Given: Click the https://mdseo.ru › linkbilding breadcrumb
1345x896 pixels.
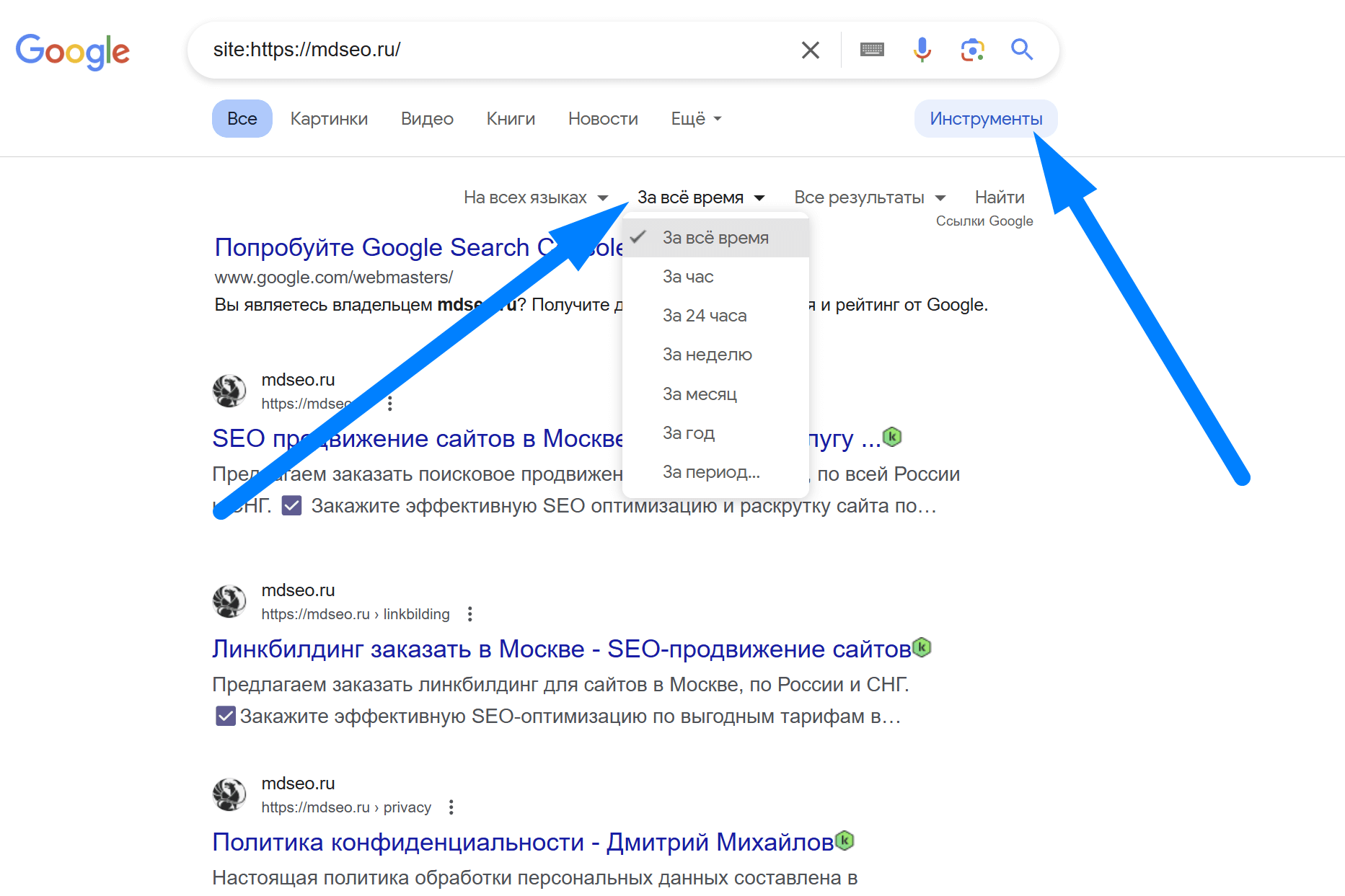Looking at the screenshot, I should coord(356,614).
